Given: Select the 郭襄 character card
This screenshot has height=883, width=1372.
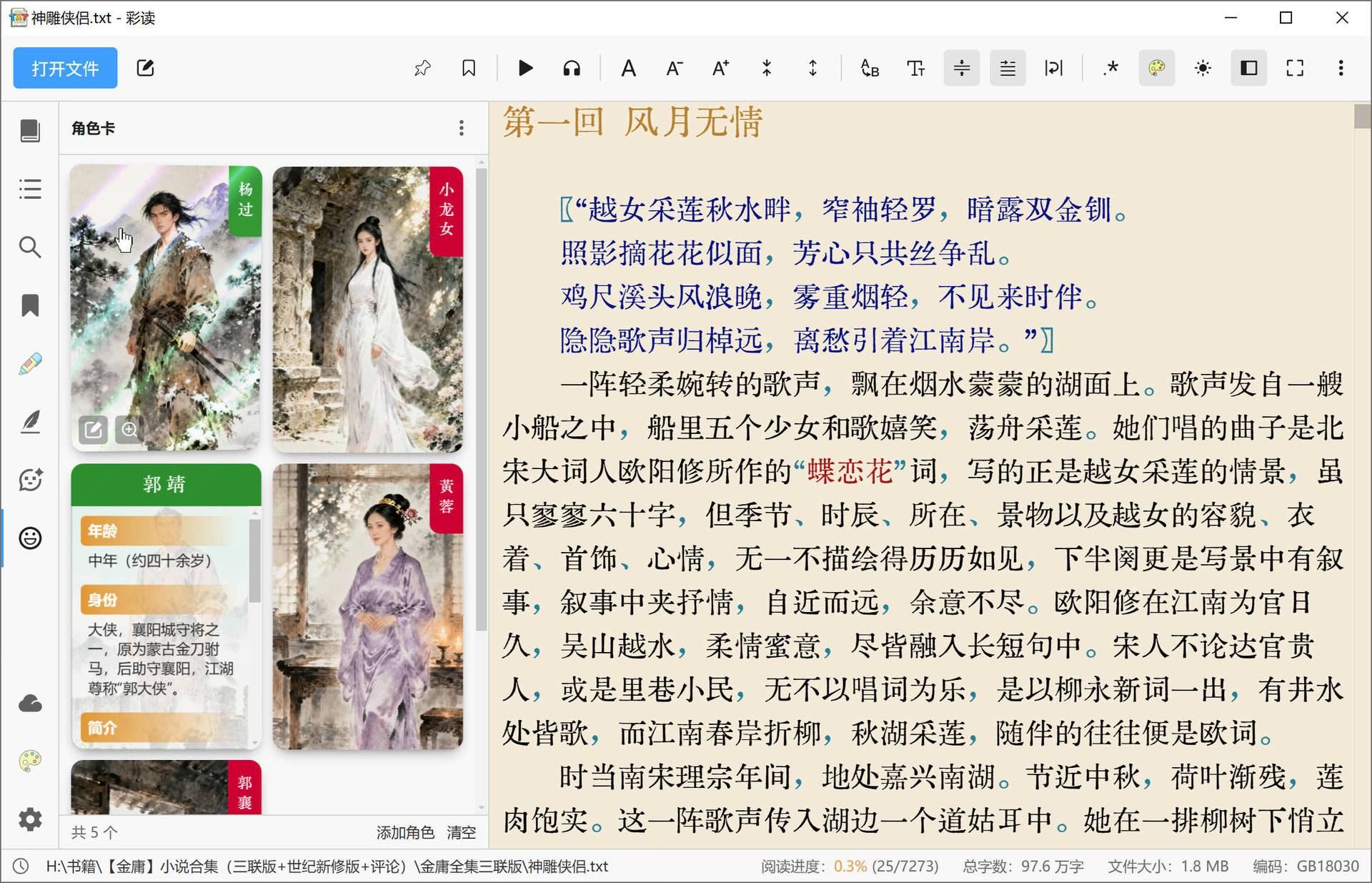Looking at the screenshot, I should coord(166,787).
